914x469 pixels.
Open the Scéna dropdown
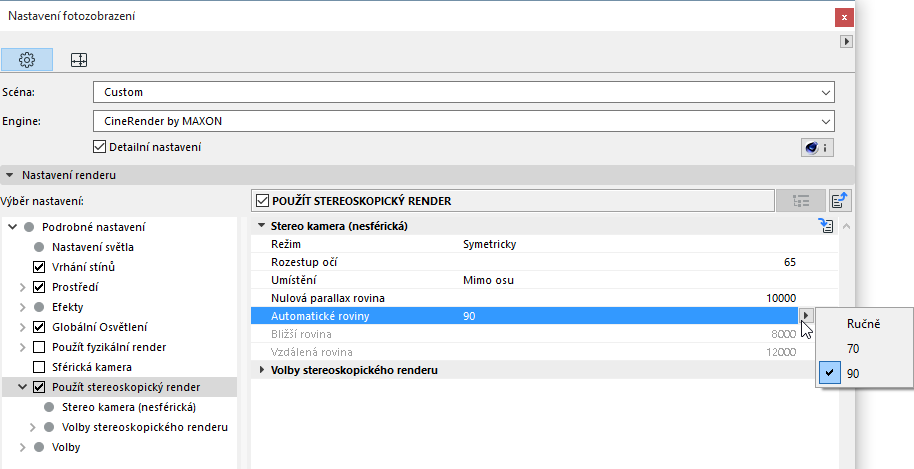pyautogui.click(x=464, y=93)
